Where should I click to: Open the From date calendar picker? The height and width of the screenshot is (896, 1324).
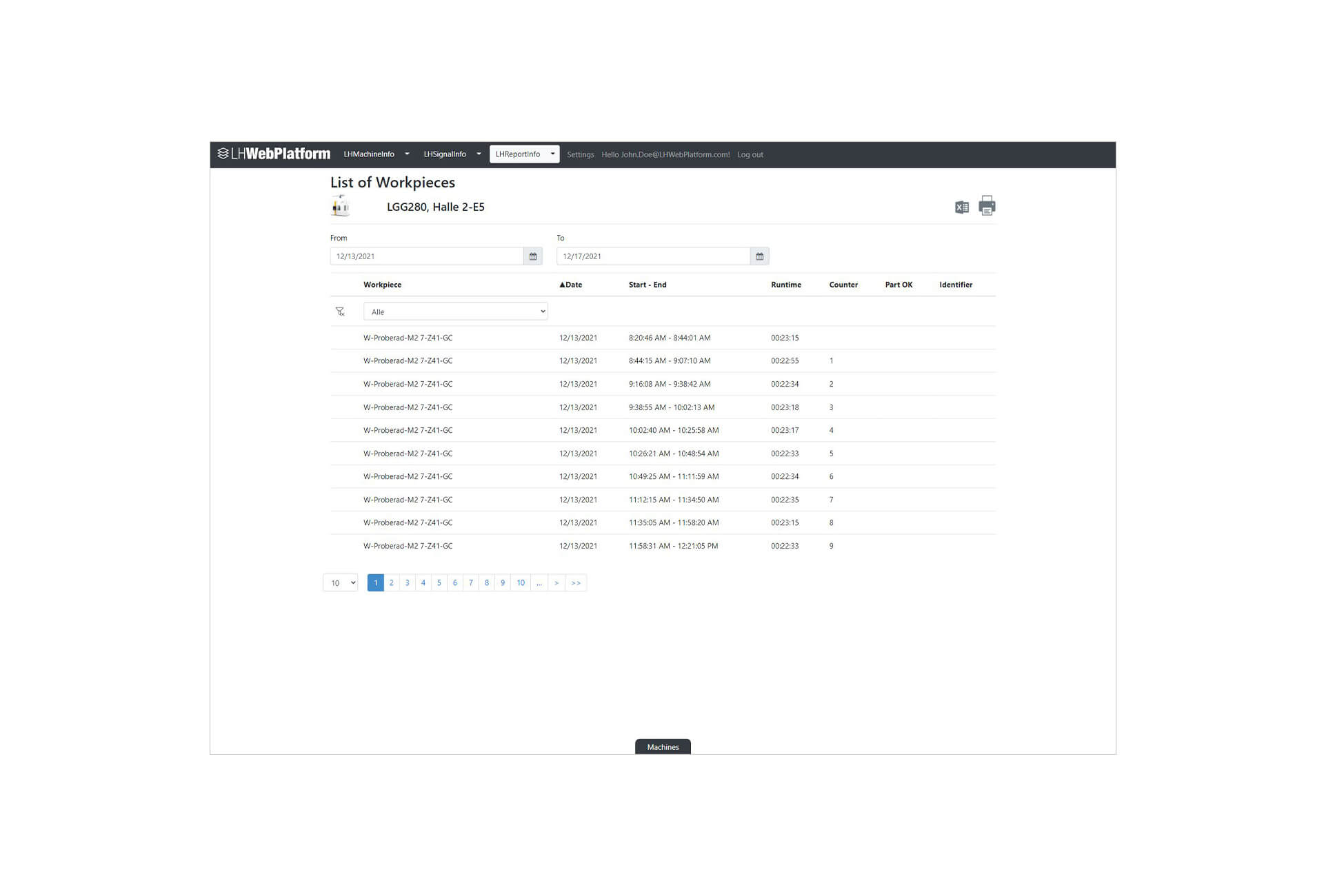point(533,256)
